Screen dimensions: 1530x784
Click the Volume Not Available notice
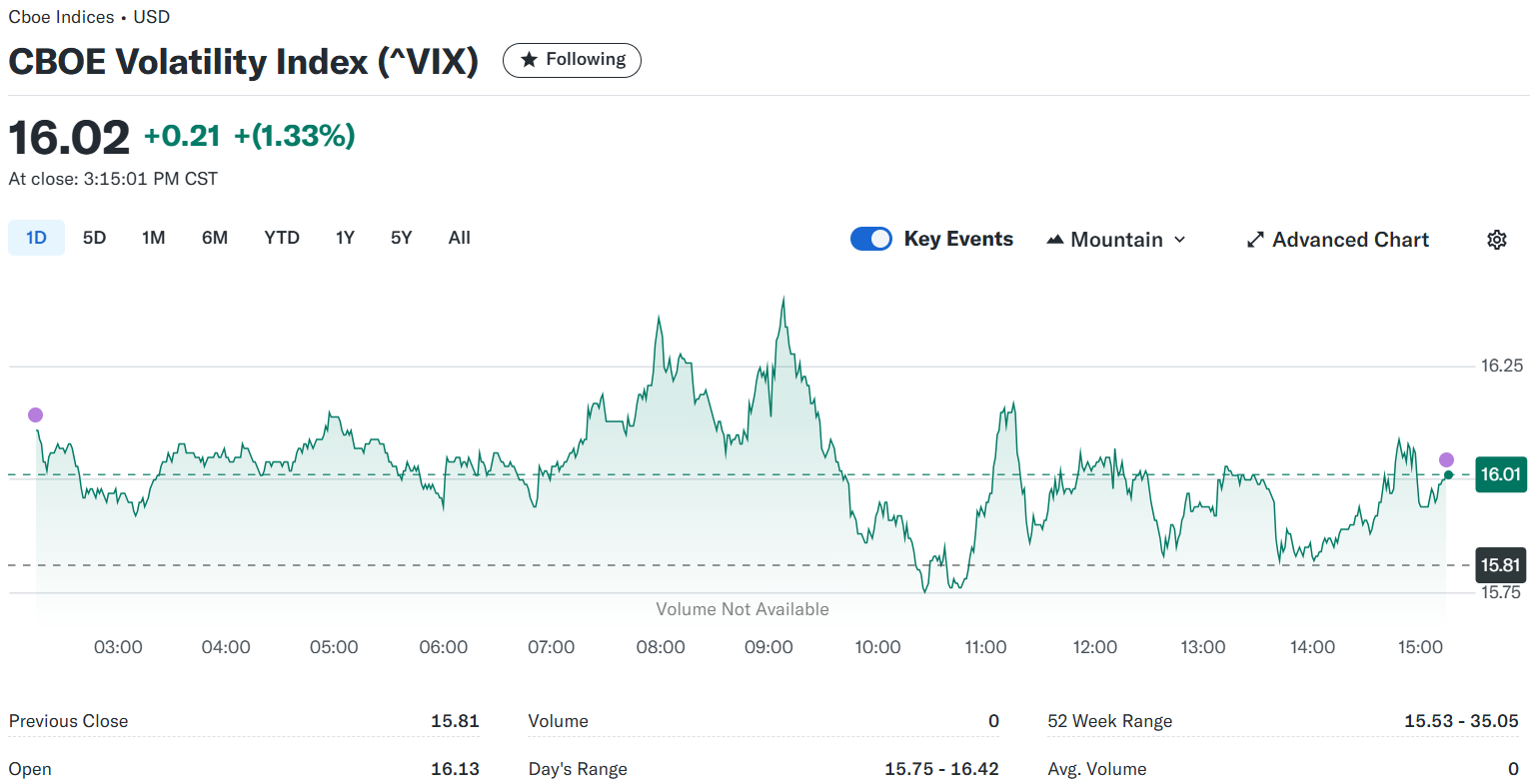(743, 609)
